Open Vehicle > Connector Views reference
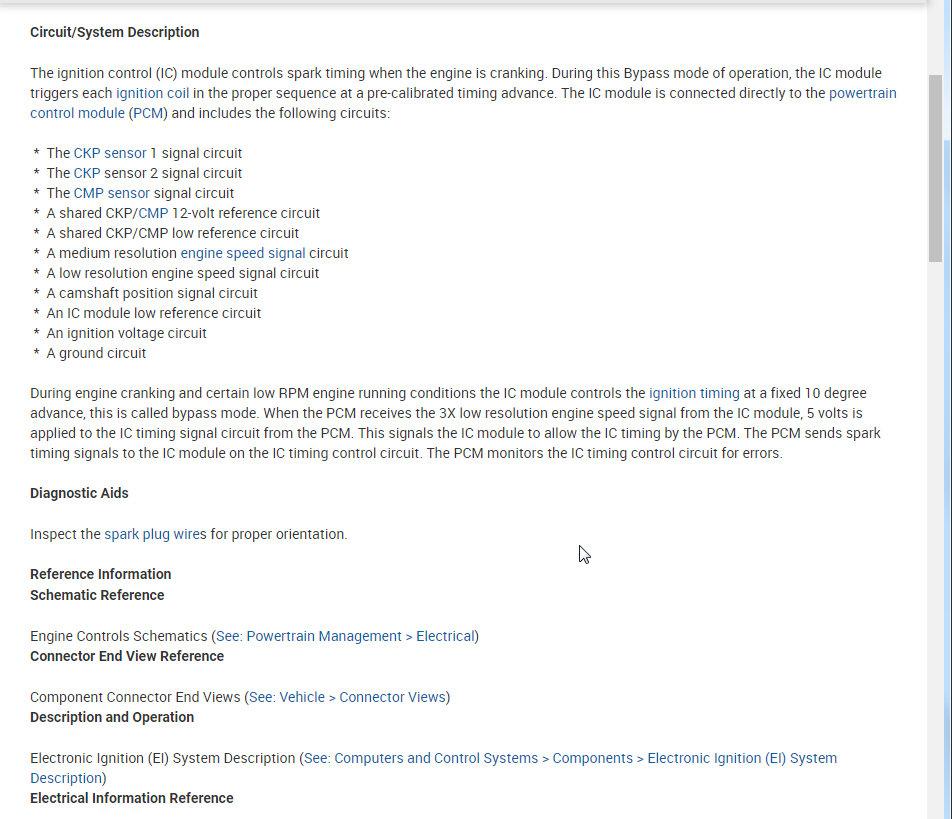The width and height of the screenshot is (952, 819). pyautogui.click(x=347, y=697)
